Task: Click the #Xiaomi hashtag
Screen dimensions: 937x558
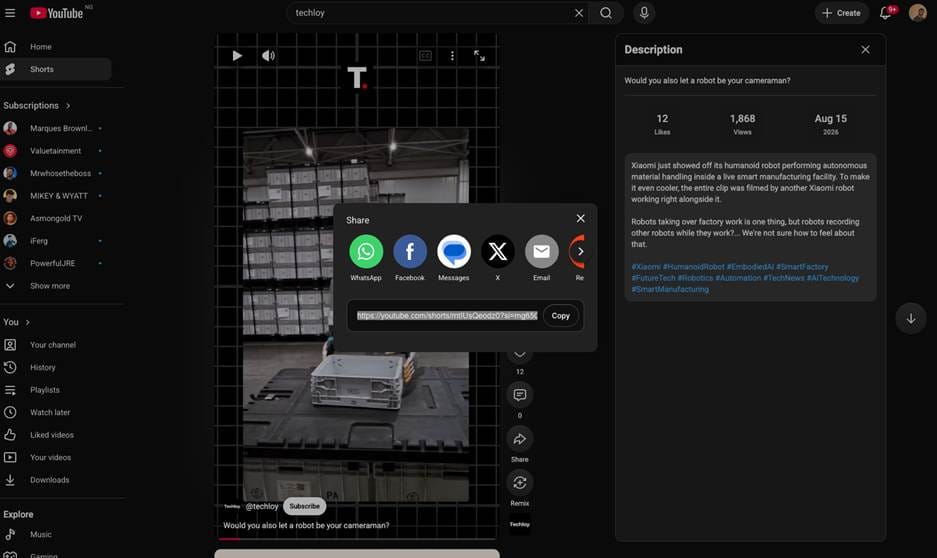Action: pyautogui.click(x=646, y=266)
